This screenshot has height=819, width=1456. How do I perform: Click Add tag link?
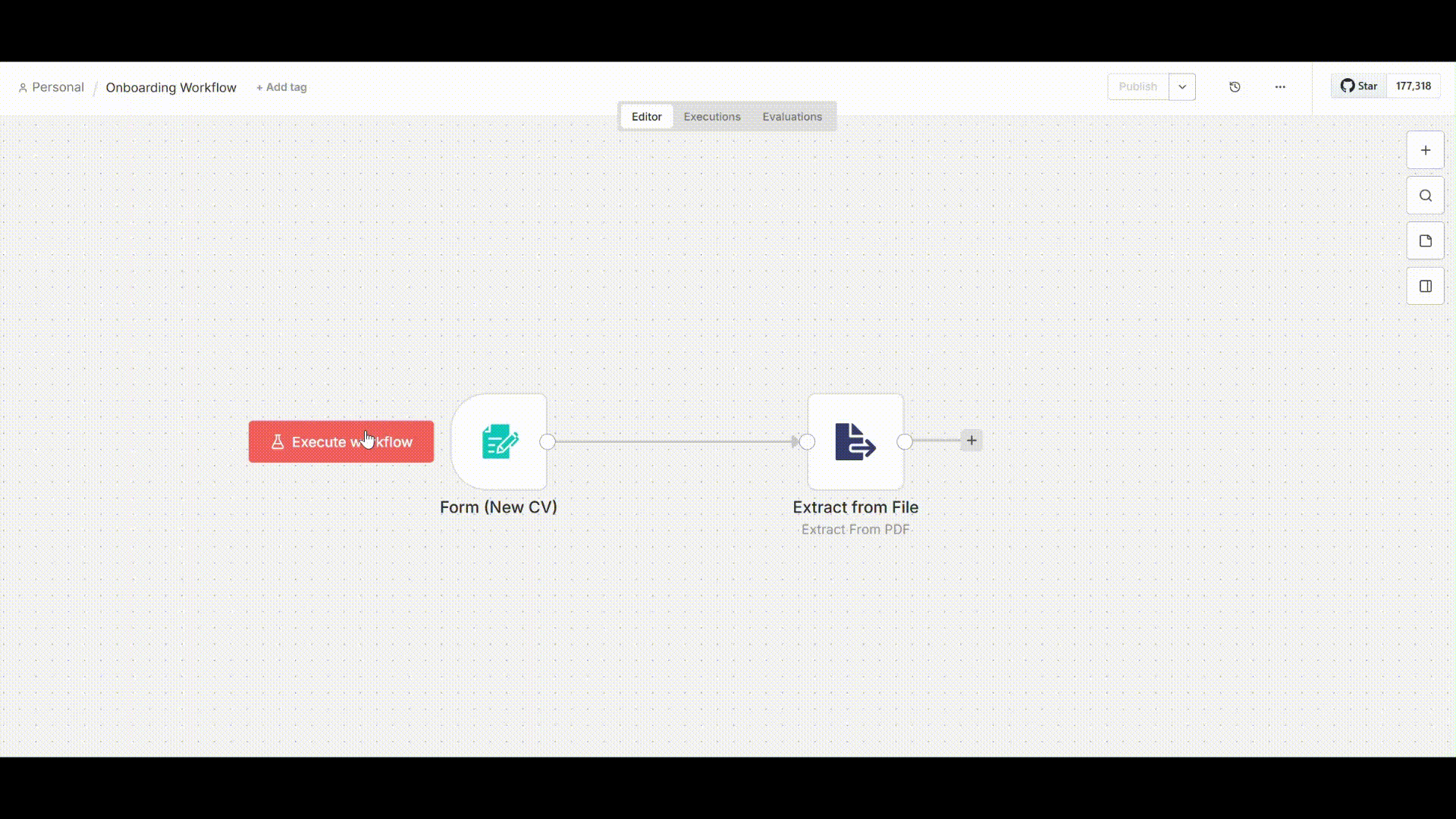281,87
